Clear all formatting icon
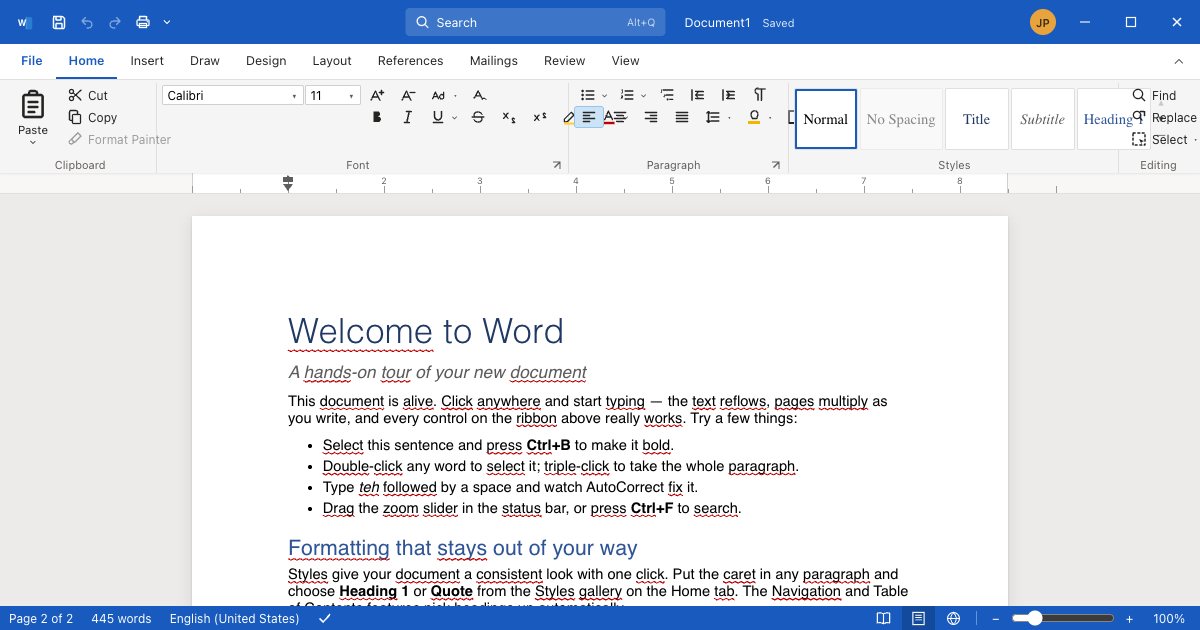The width and height of the screenshot is (1200, 630). 479,95
